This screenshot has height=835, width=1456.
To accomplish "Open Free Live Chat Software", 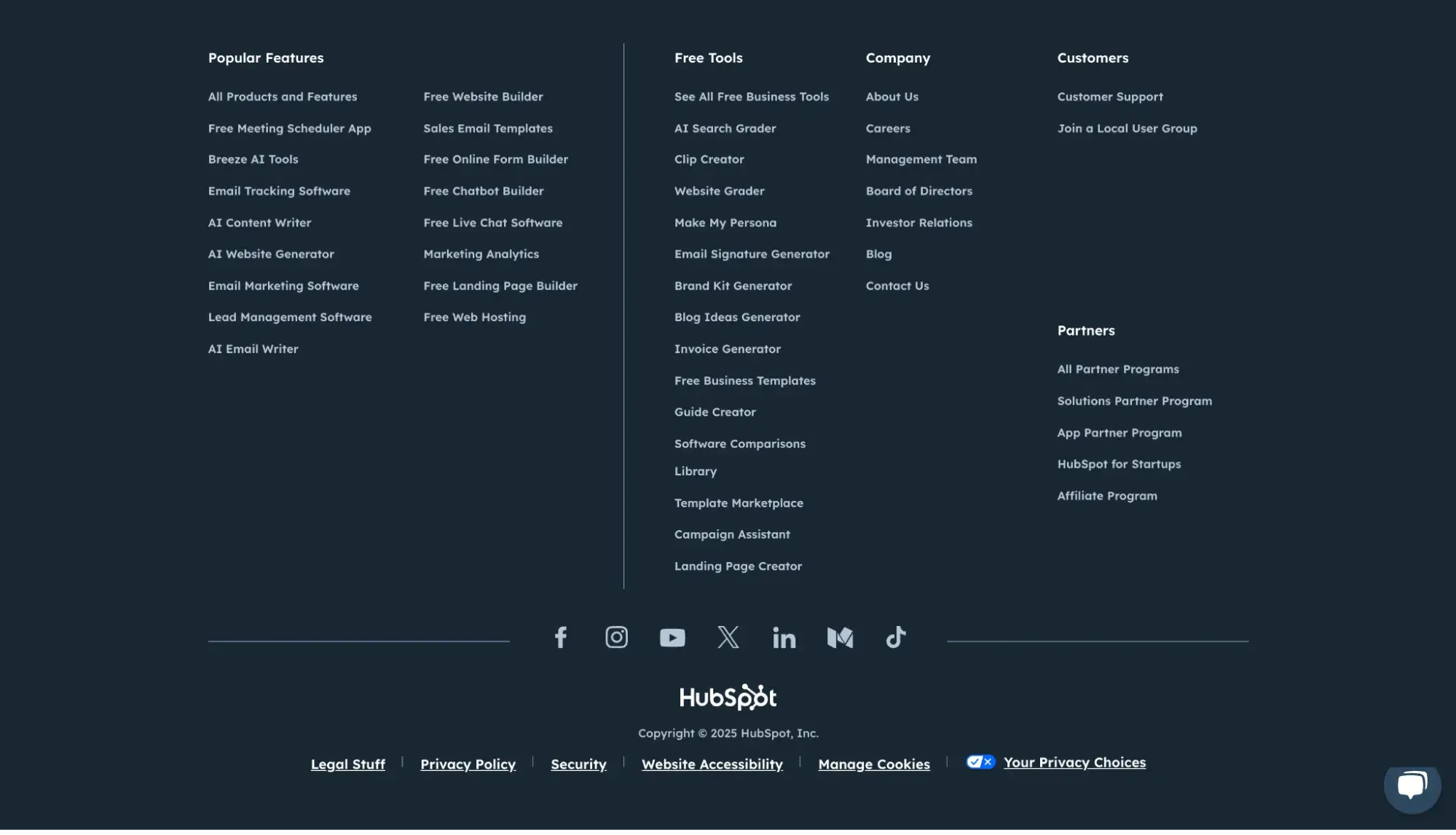I will click(x=493, y=224).
